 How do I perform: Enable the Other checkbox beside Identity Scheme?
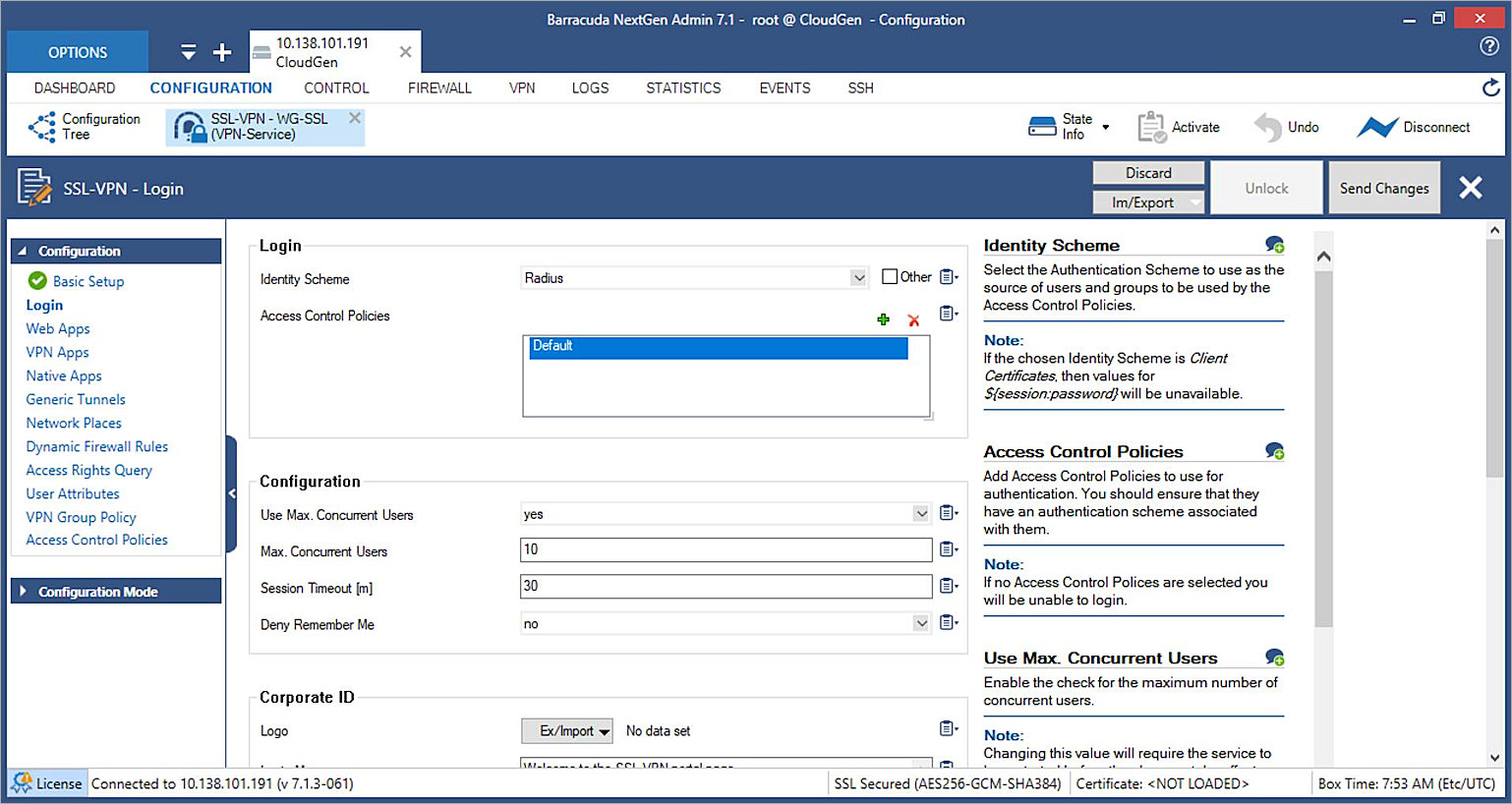[x=891, y=276]
